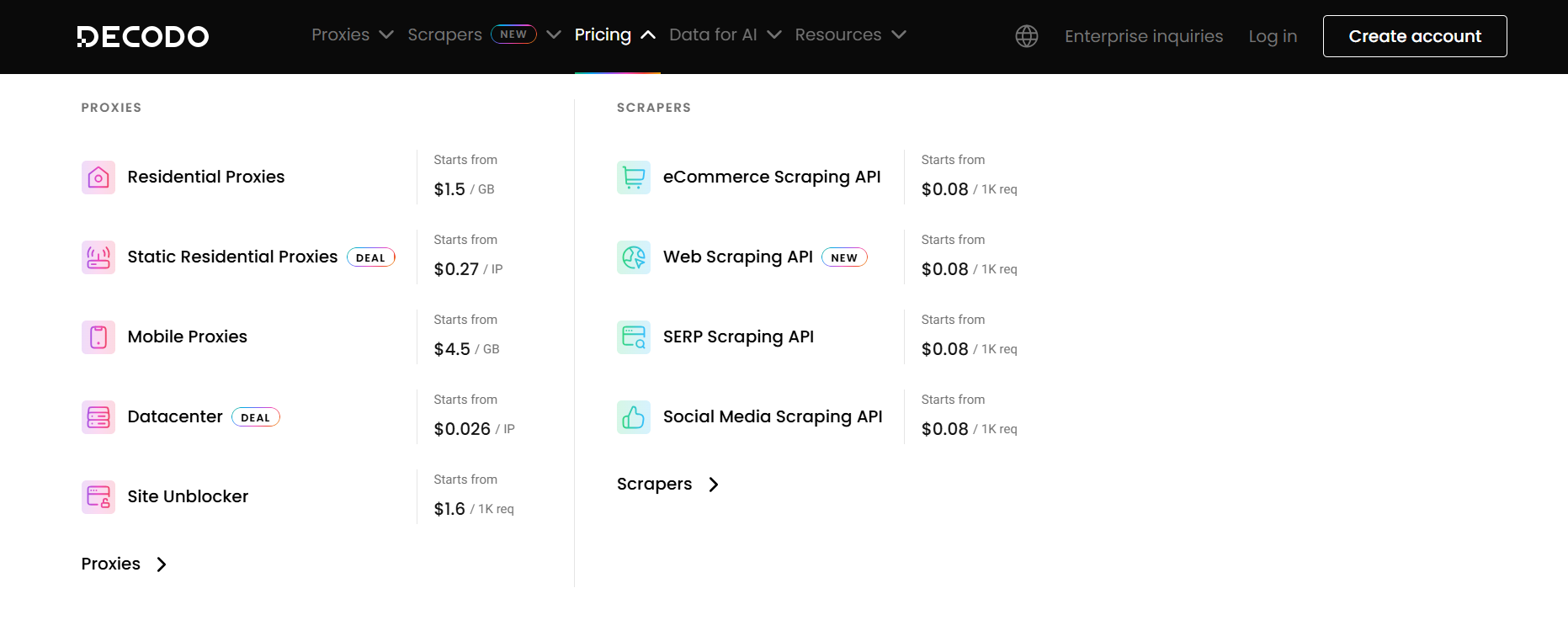1568x620 pixels.
Task: Click the Site Unblocker lock icon
Action: [x=98, y=497]
